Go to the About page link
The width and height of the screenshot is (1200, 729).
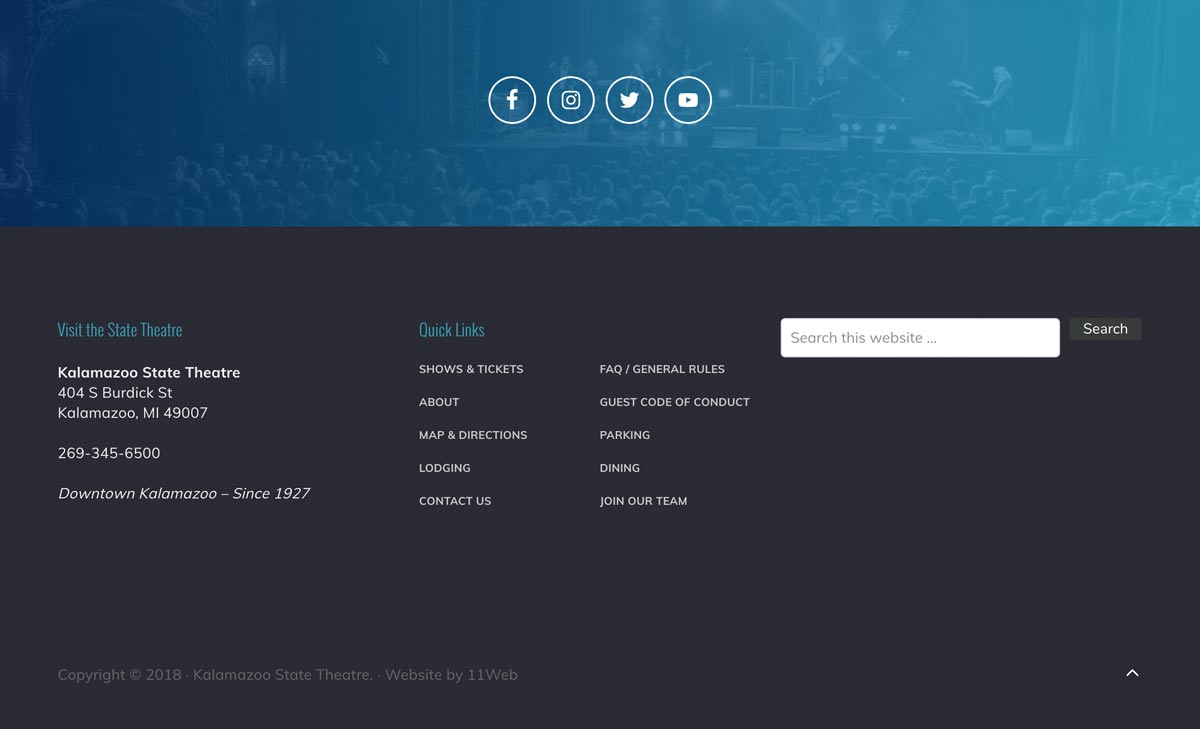coord(439,402)
